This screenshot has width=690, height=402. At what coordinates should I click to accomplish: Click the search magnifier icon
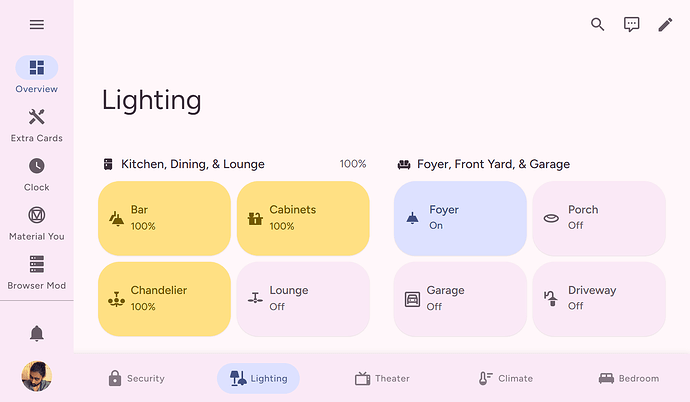[x=598, y=25]
